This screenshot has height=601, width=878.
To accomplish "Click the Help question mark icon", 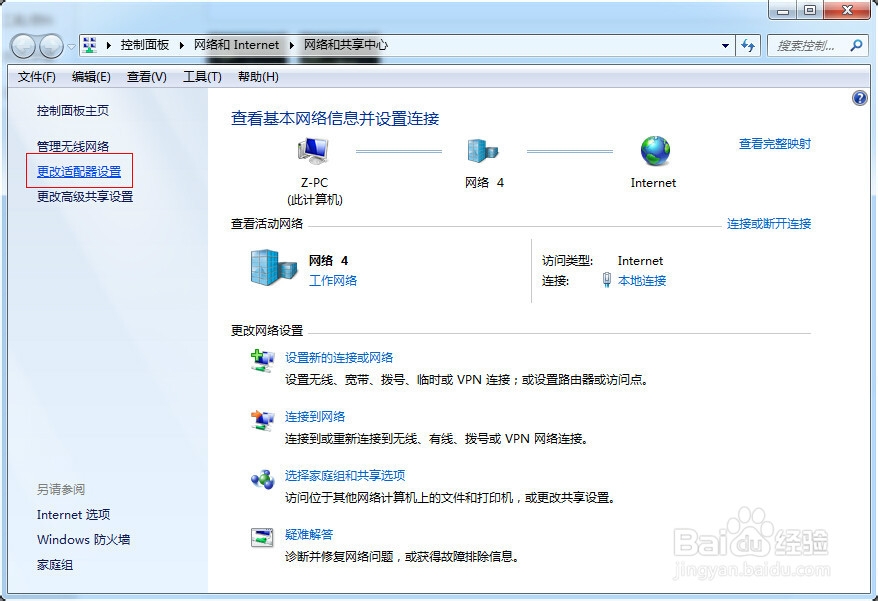I will tap(860, 98).
